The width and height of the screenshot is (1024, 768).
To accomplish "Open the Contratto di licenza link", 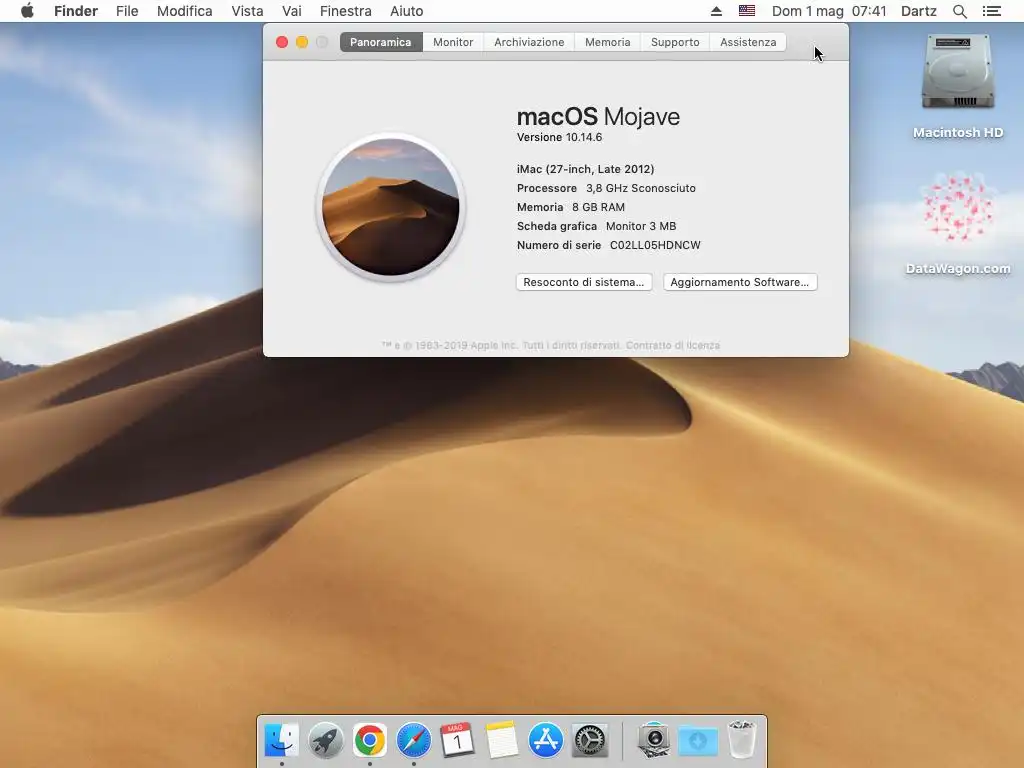I will tap(673, 345).
